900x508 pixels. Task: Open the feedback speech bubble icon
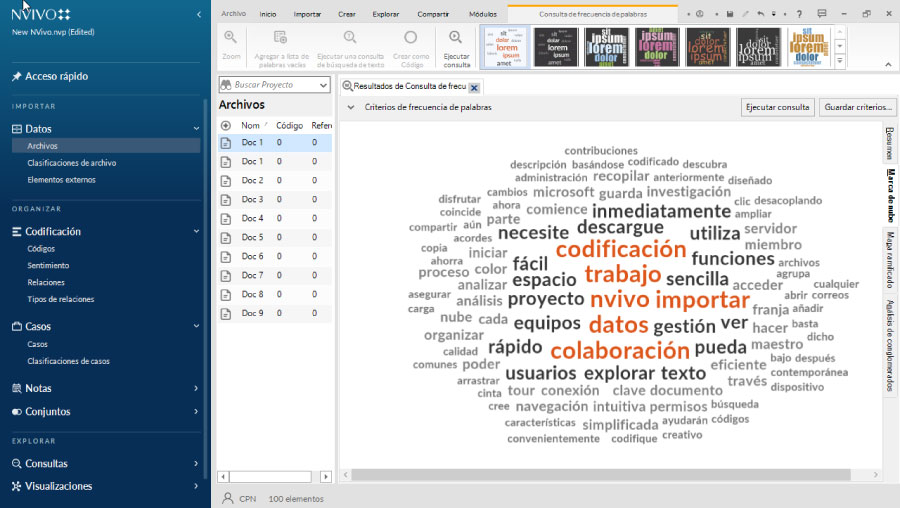(822, 14)
